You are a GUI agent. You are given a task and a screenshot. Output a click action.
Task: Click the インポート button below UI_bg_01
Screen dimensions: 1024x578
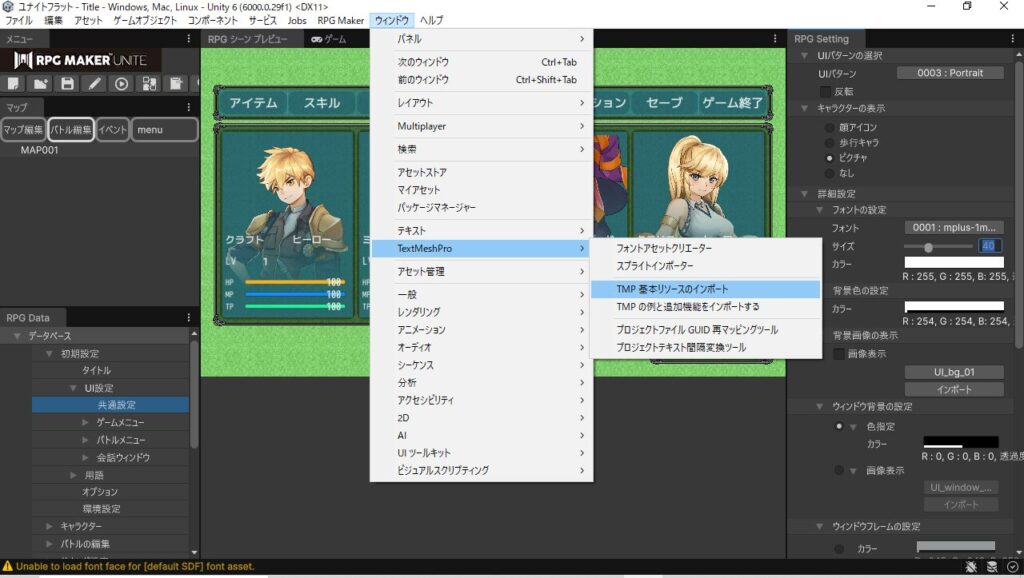point(954,389)
